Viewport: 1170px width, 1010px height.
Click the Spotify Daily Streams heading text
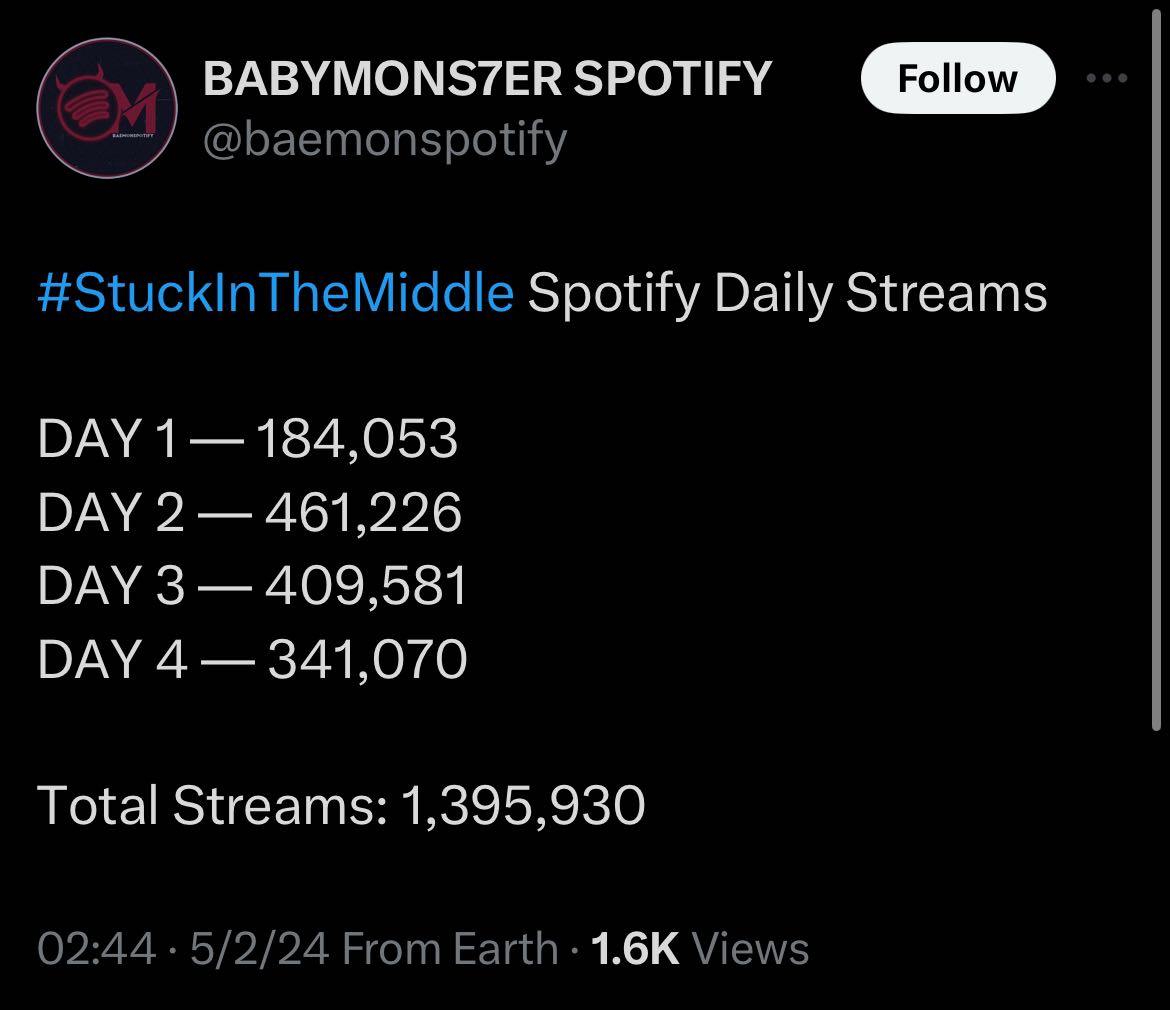tap(787, 293)
